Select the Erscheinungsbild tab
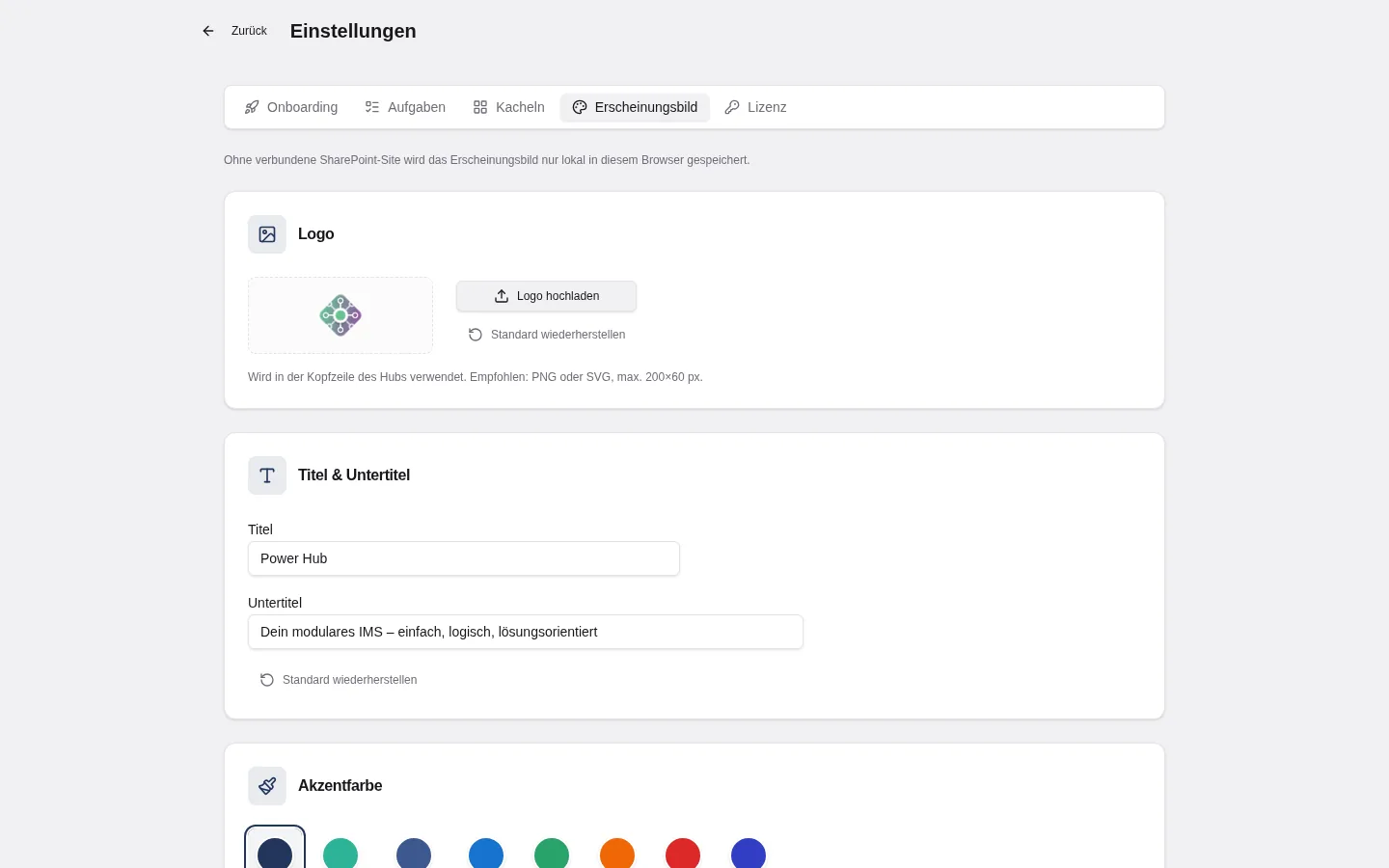Image resolution: width=1389 pixels, height=868 pixels. coord(635,107)
